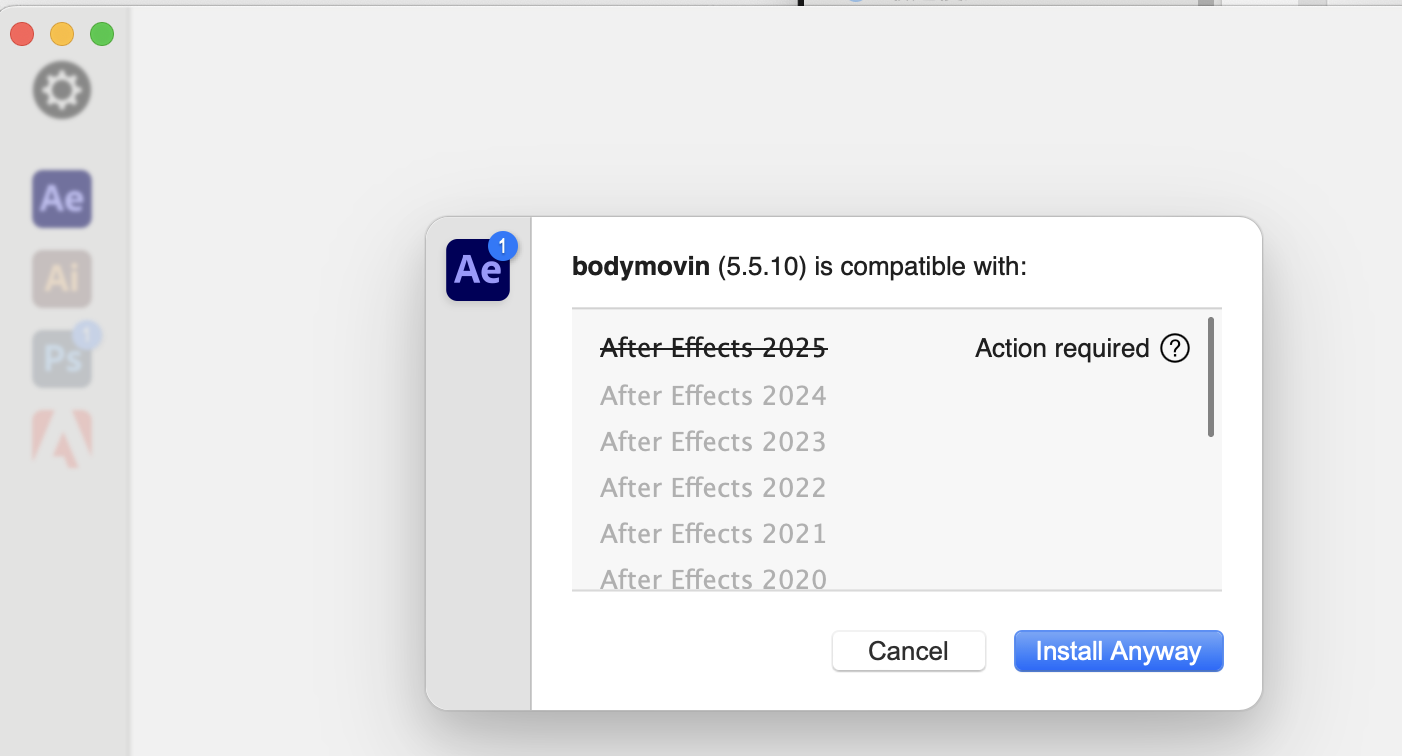
Task: Click the Adobe logo at the sidebar bottom
Action: click(x=61, y=437)
